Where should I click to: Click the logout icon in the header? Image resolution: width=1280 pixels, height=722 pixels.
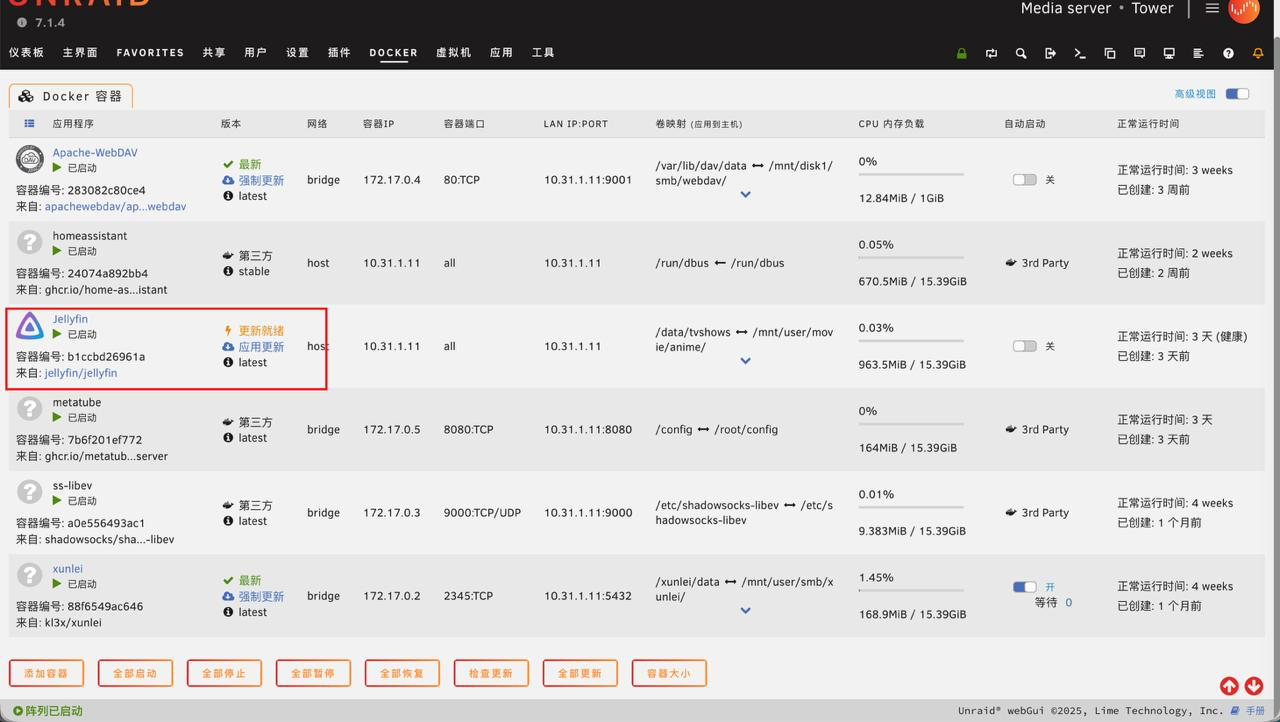click(x=1050, y=53)
